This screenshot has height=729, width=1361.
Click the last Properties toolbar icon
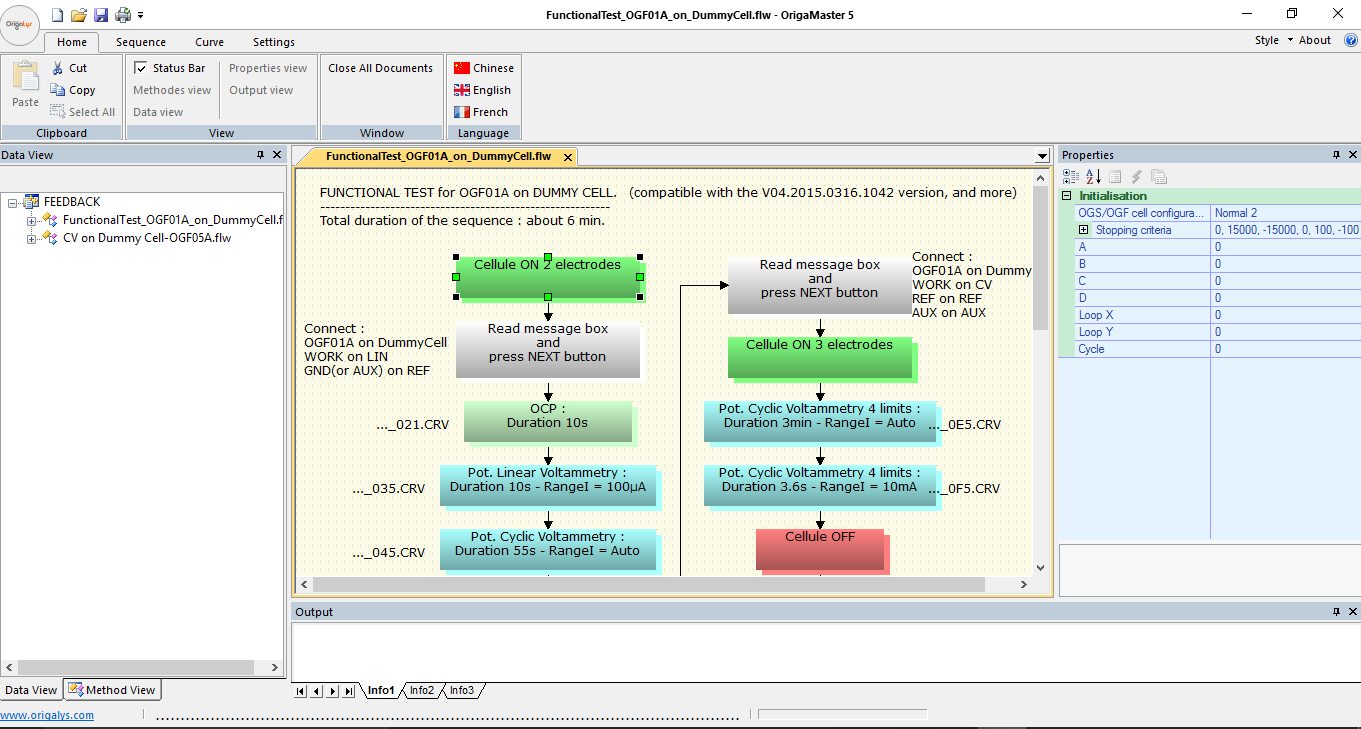tap(1159, 177)
